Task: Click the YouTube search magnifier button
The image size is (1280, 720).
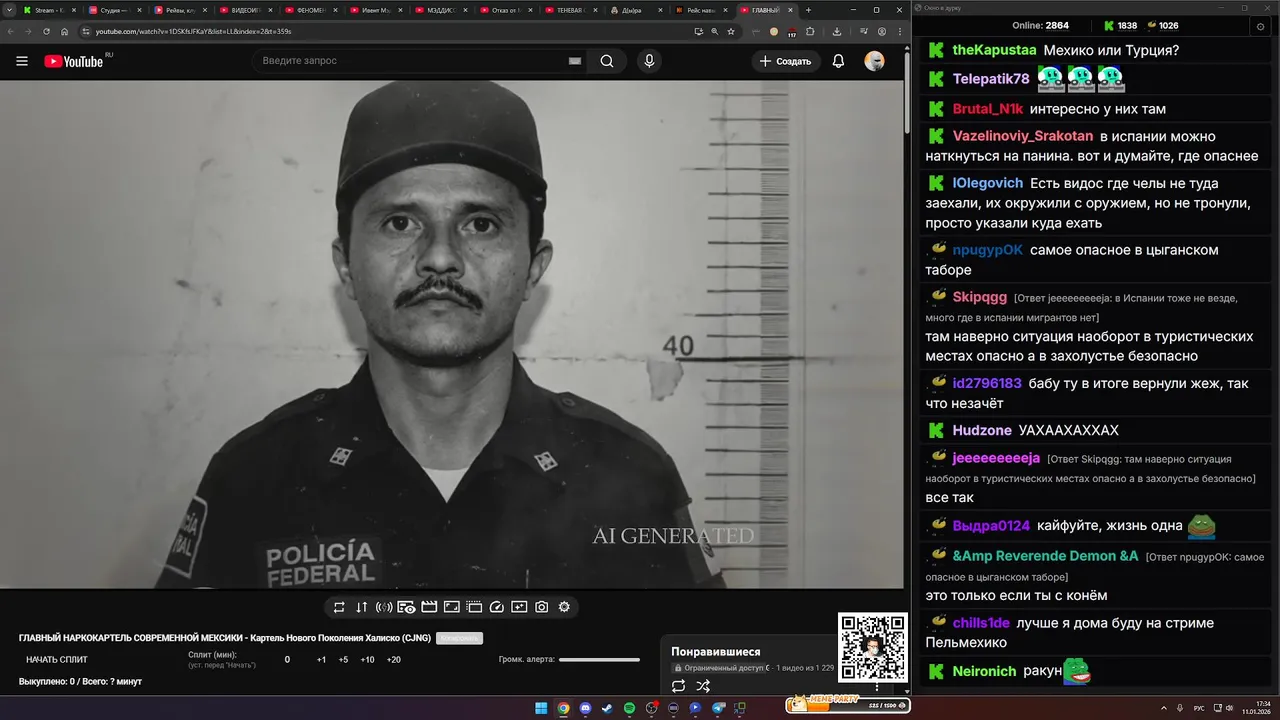Action: click(607, 61)
